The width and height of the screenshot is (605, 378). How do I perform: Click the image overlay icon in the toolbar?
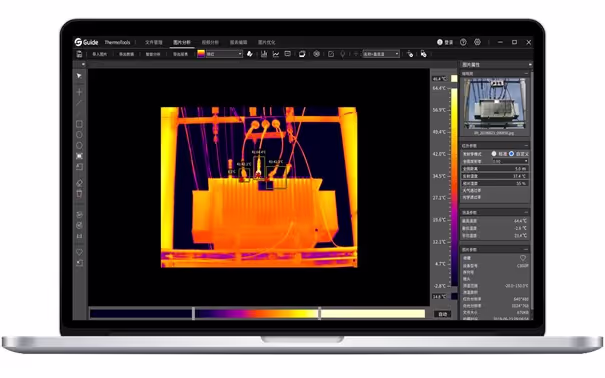pyautogui.click(x=302, y=54)
